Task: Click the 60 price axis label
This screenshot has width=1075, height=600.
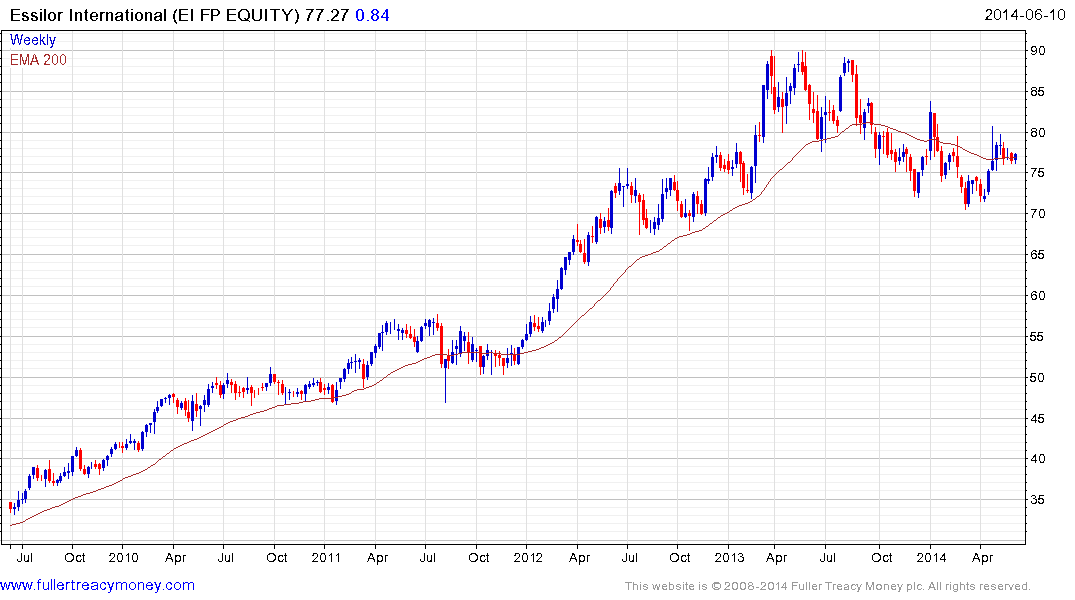Action: [1037, 296]
